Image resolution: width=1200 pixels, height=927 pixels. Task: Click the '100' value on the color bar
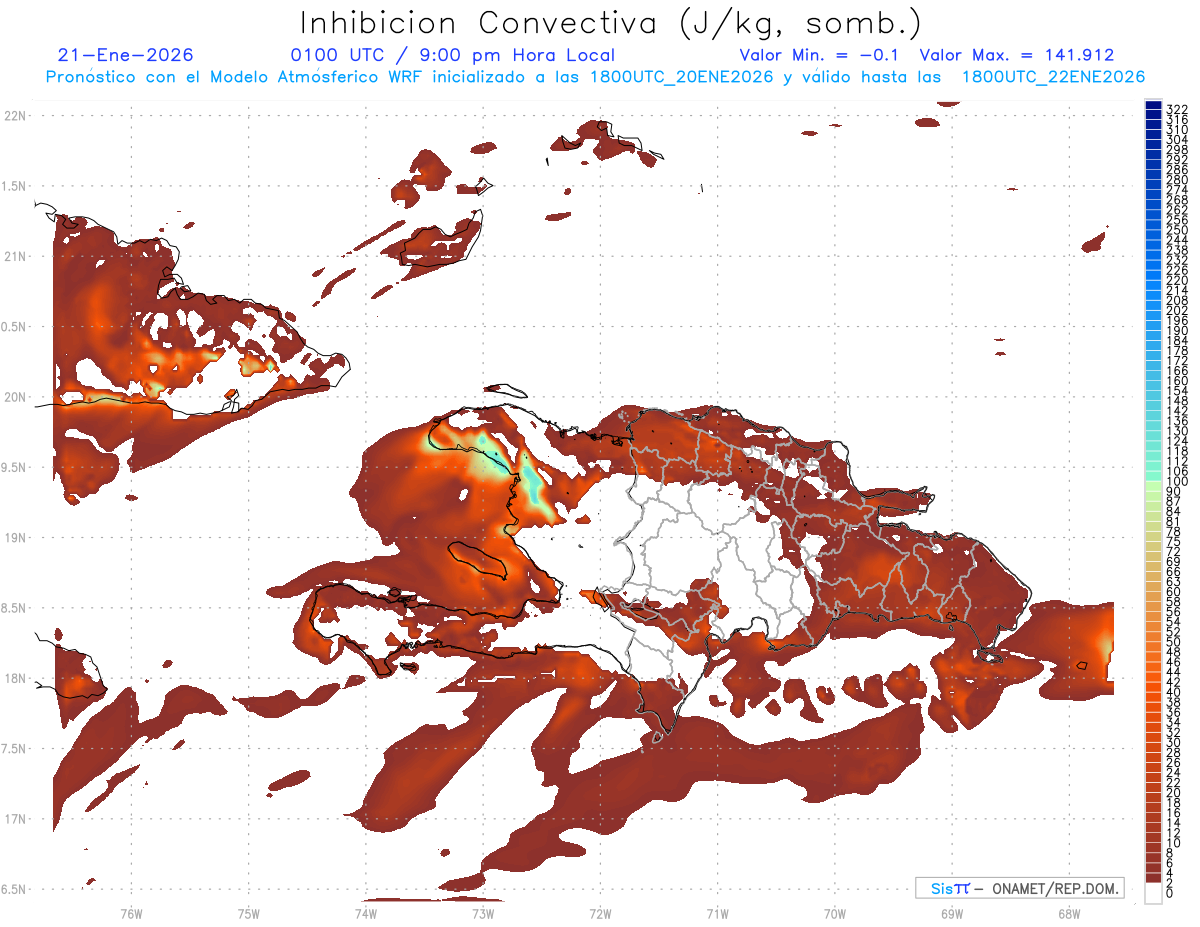[1176, 483]
